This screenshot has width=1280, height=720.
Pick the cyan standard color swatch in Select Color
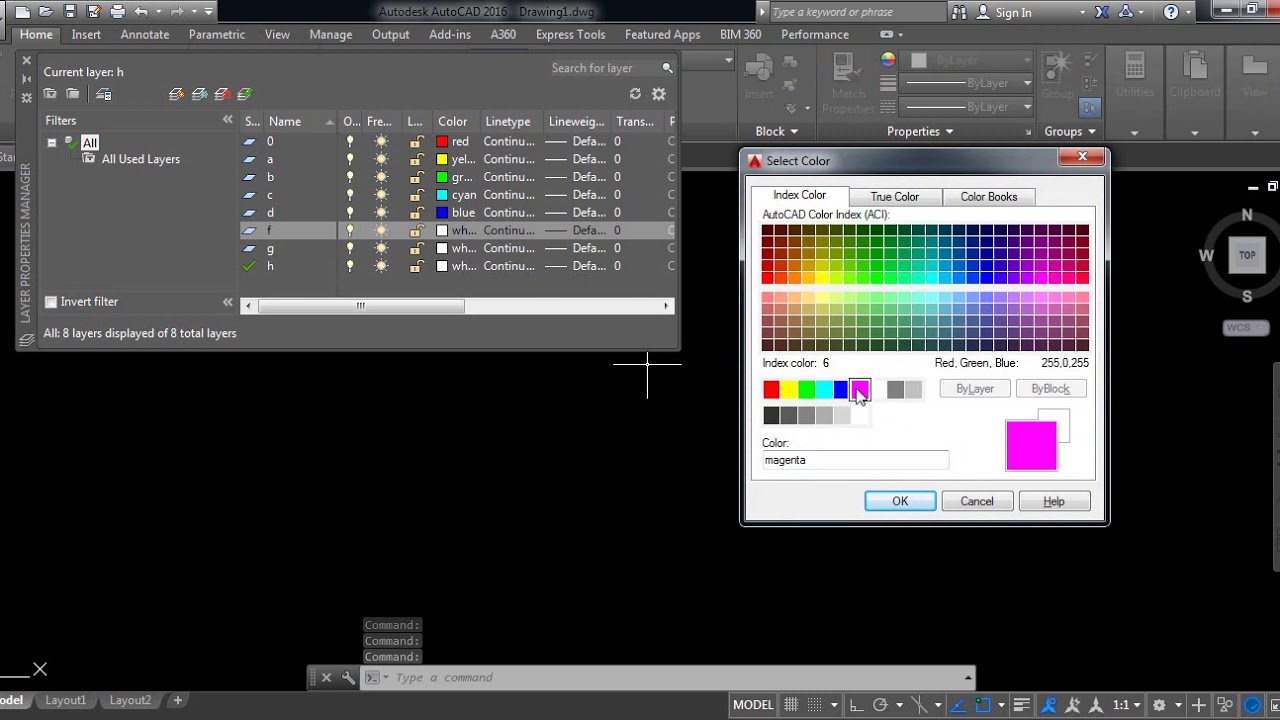coord(824,389)
